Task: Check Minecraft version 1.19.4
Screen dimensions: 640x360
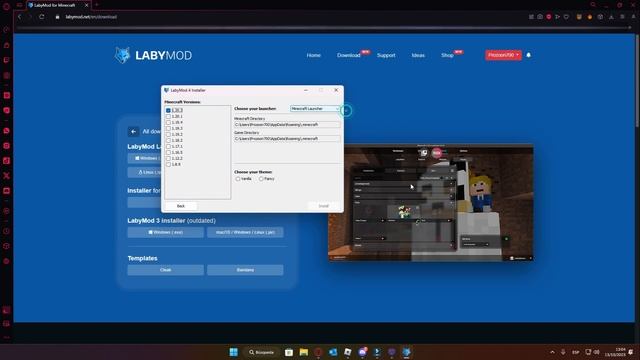Action: 168,122
